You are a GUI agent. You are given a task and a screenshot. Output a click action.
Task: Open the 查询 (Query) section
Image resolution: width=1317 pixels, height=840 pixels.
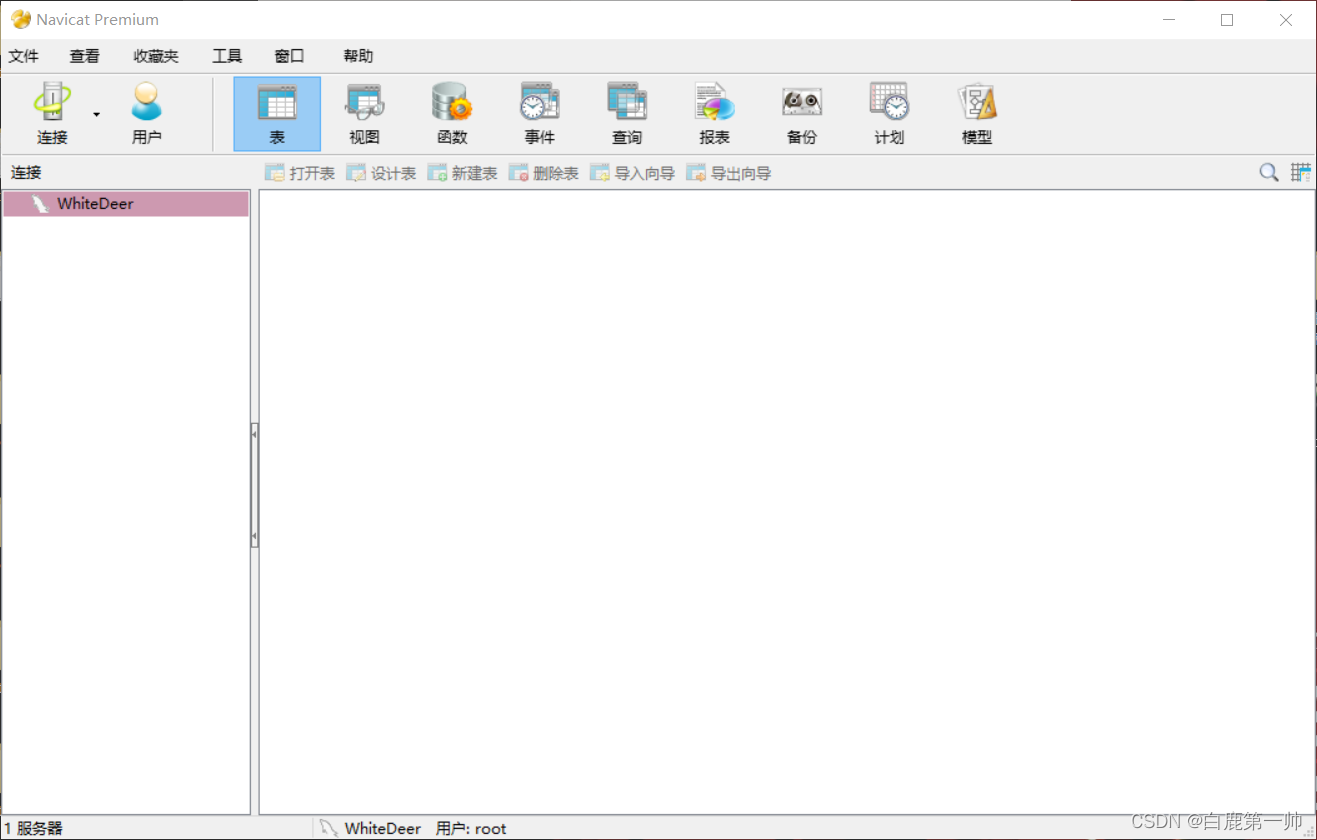click(627, 114)
